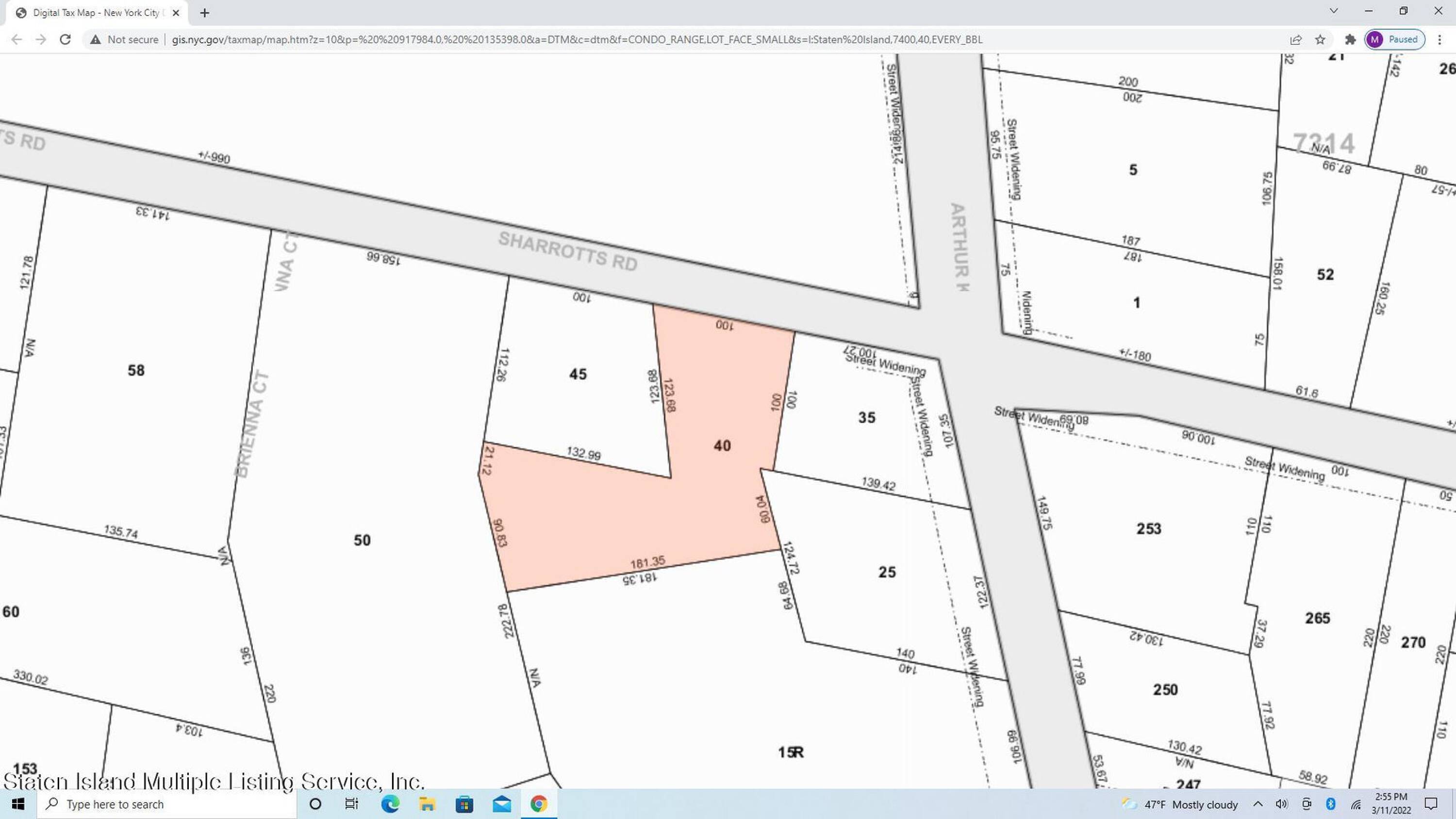The height and width of the screenshot is (819, 1456).
Task: Open Microsoft Edge from taskbar
Action: [390, 804]
